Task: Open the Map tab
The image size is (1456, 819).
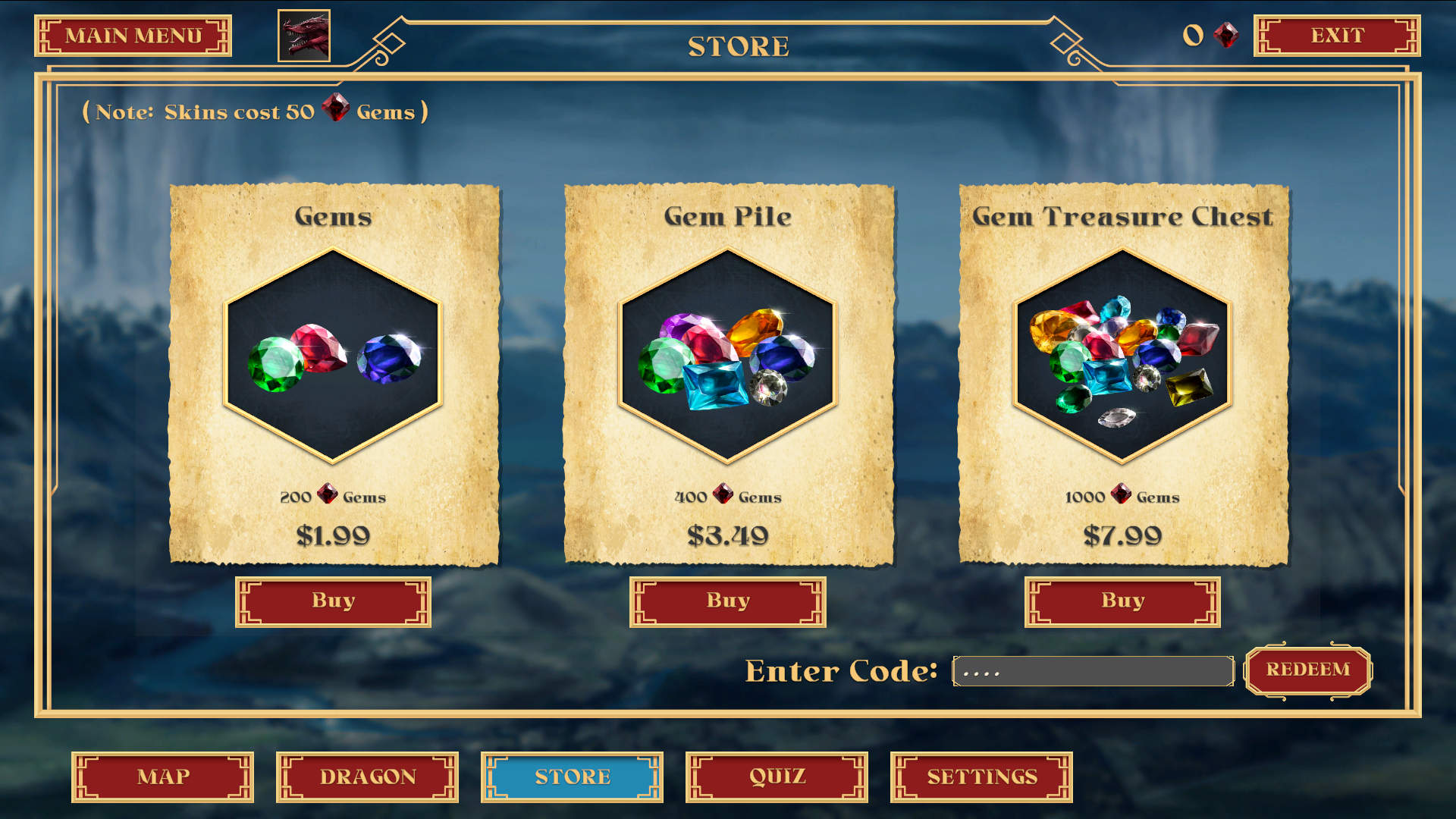Action: click(162, 777)
